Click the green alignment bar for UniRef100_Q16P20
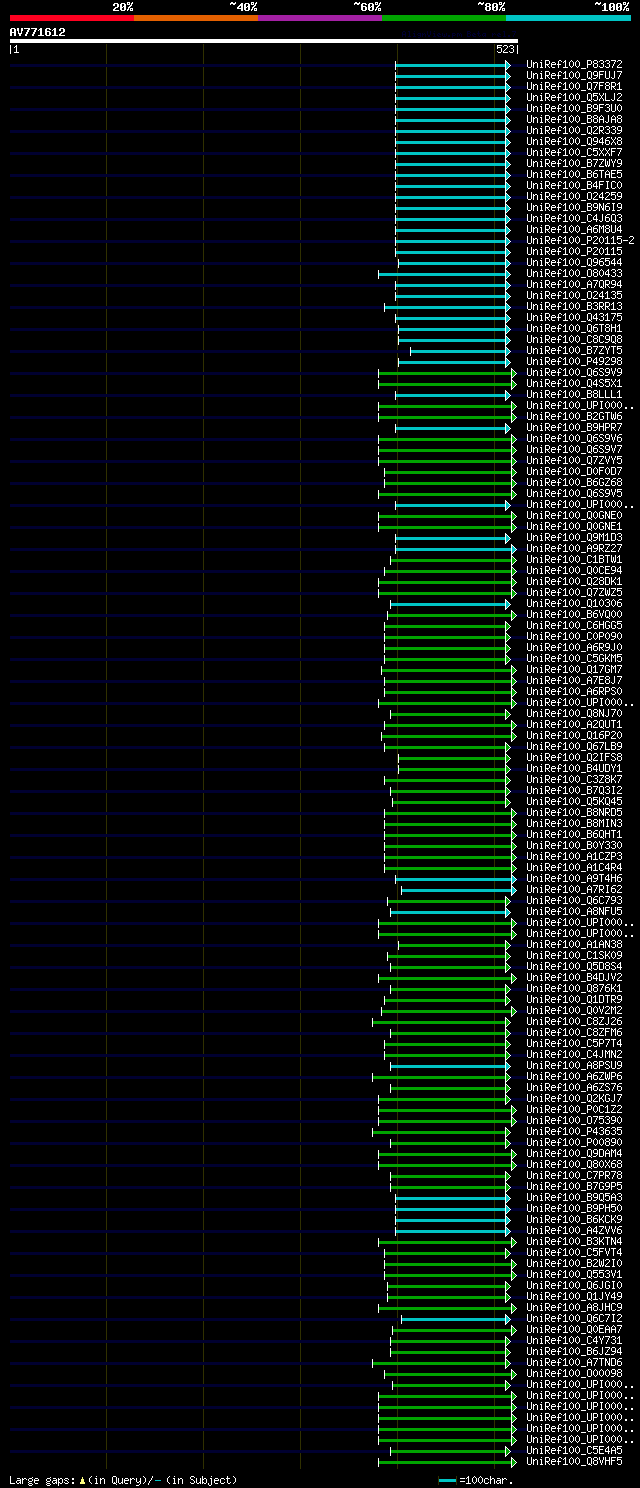640x1488 pixels. click(449, 735)
